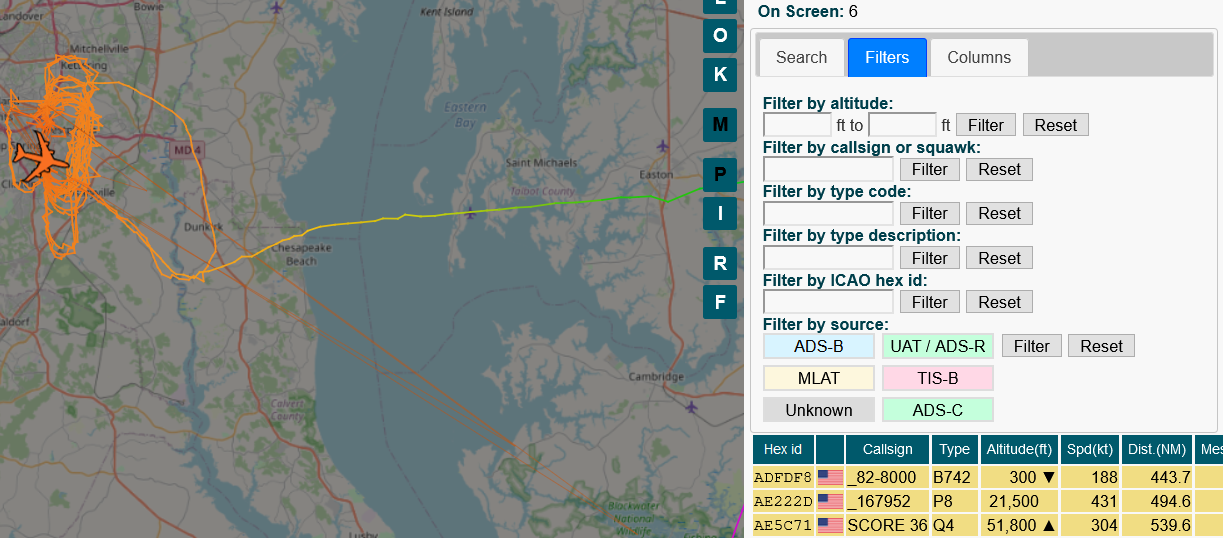Screen dimensions: 1223x538
Task: Sort the table by Type column
Action: [x=955, y=450]
